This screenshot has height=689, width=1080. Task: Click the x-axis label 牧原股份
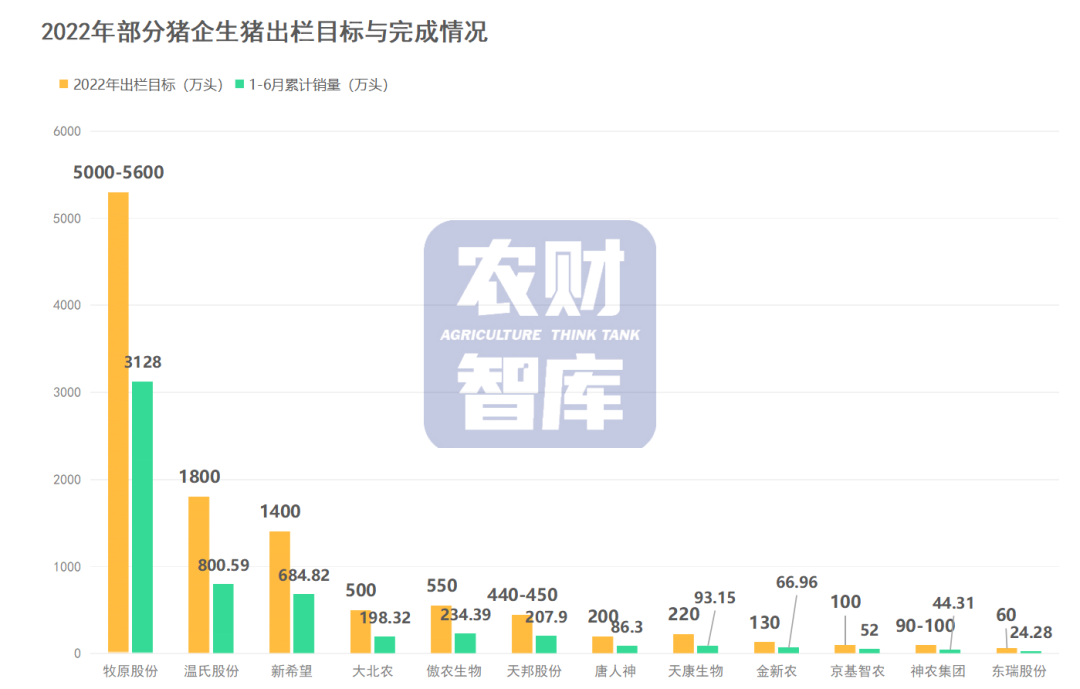[x=130, y=671]
